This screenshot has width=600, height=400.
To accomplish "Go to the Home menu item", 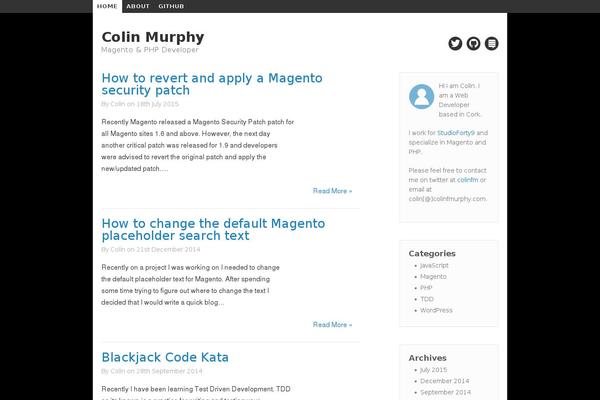I will (x=107, y=6).
